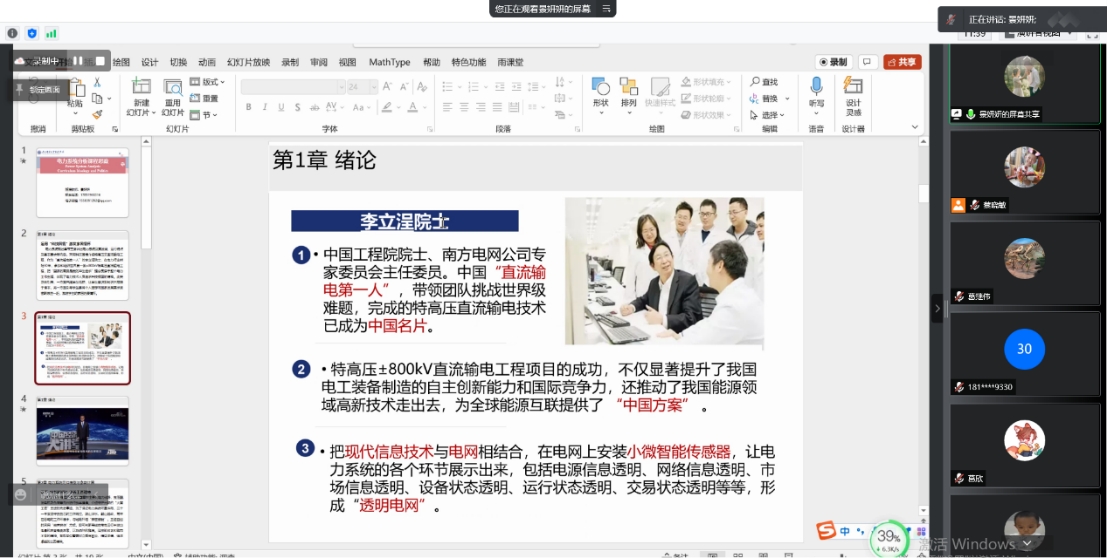Open the font size 24 dropdown
Viewport: 1108px width, 558px height.
click(x=373, y=87)
